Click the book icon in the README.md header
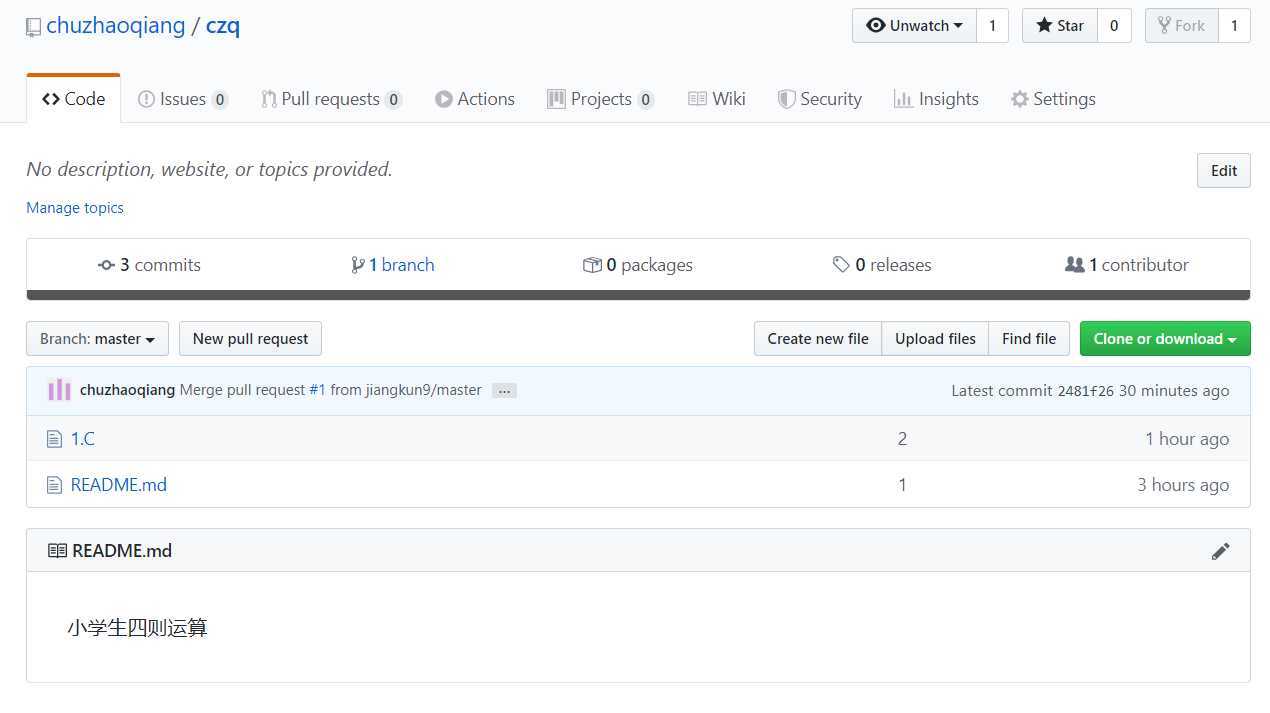 (58, 551)
